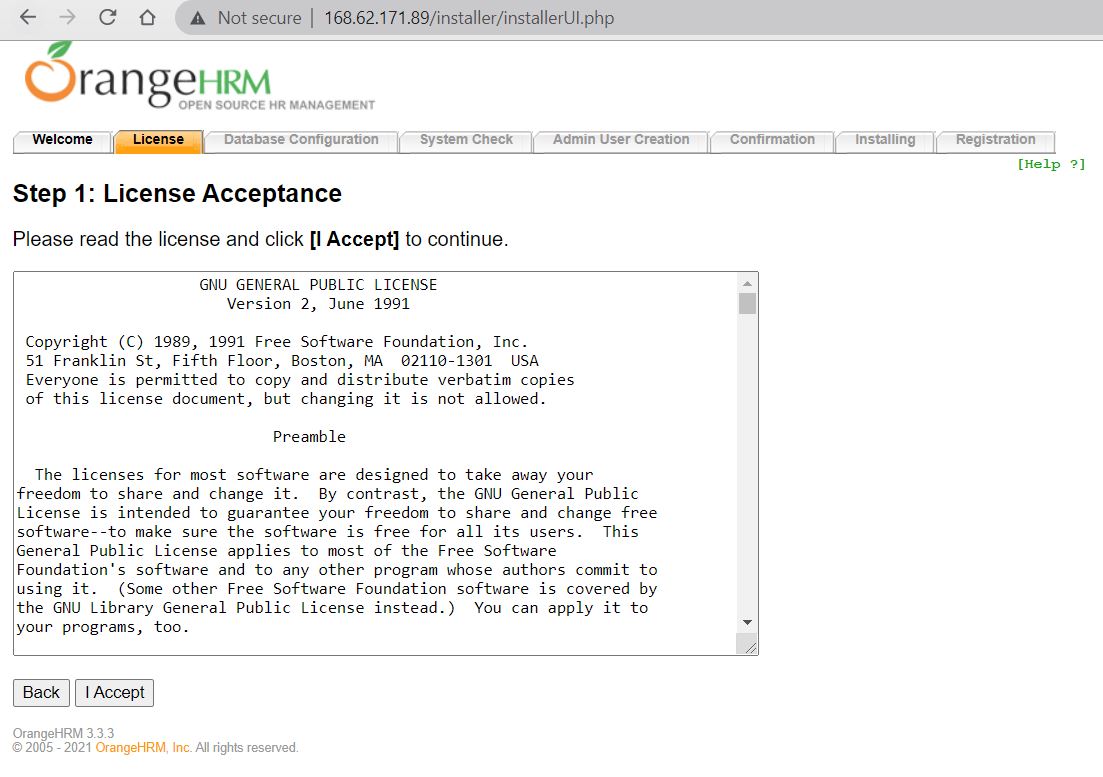Screen dimensions: 1103x777
Task: Switch to the Registration tab
Action: pos(995,140)
